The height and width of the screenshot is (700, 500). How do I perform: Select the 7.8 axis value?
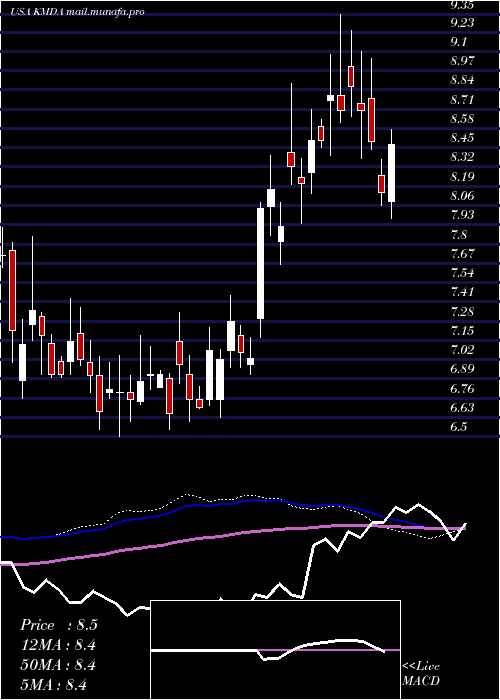click(x=458, y=234)
